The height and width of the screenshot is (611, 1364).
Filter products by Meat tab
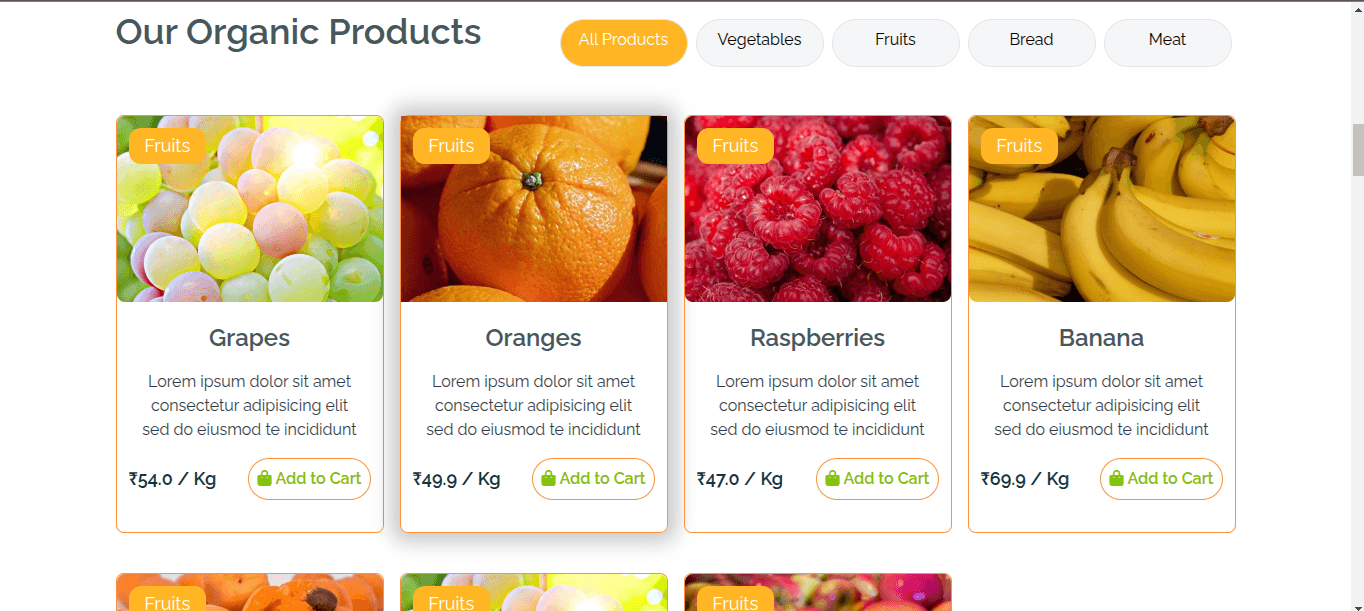(1167, 41)
